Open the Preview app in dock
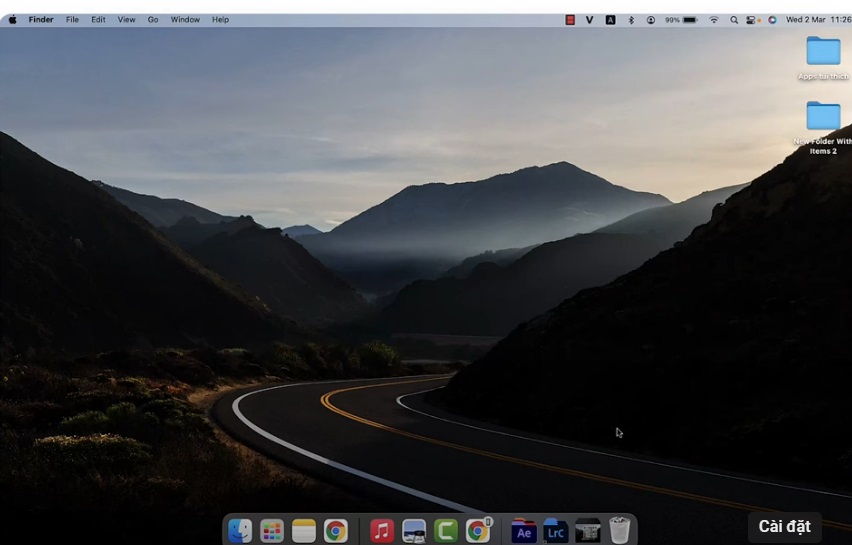This screenshot has height=545, width=852. point(414,531)
